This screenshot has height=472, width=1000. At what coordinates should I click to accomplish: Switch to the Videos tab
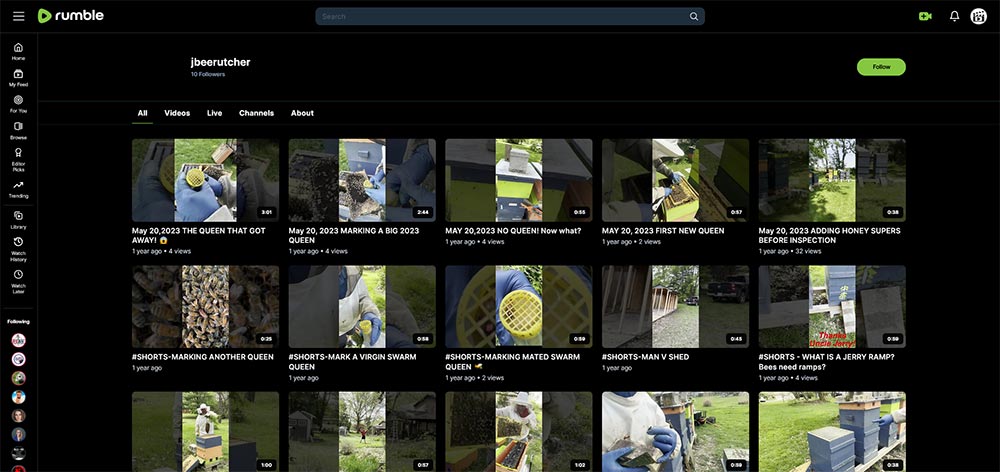coord(177,113)
